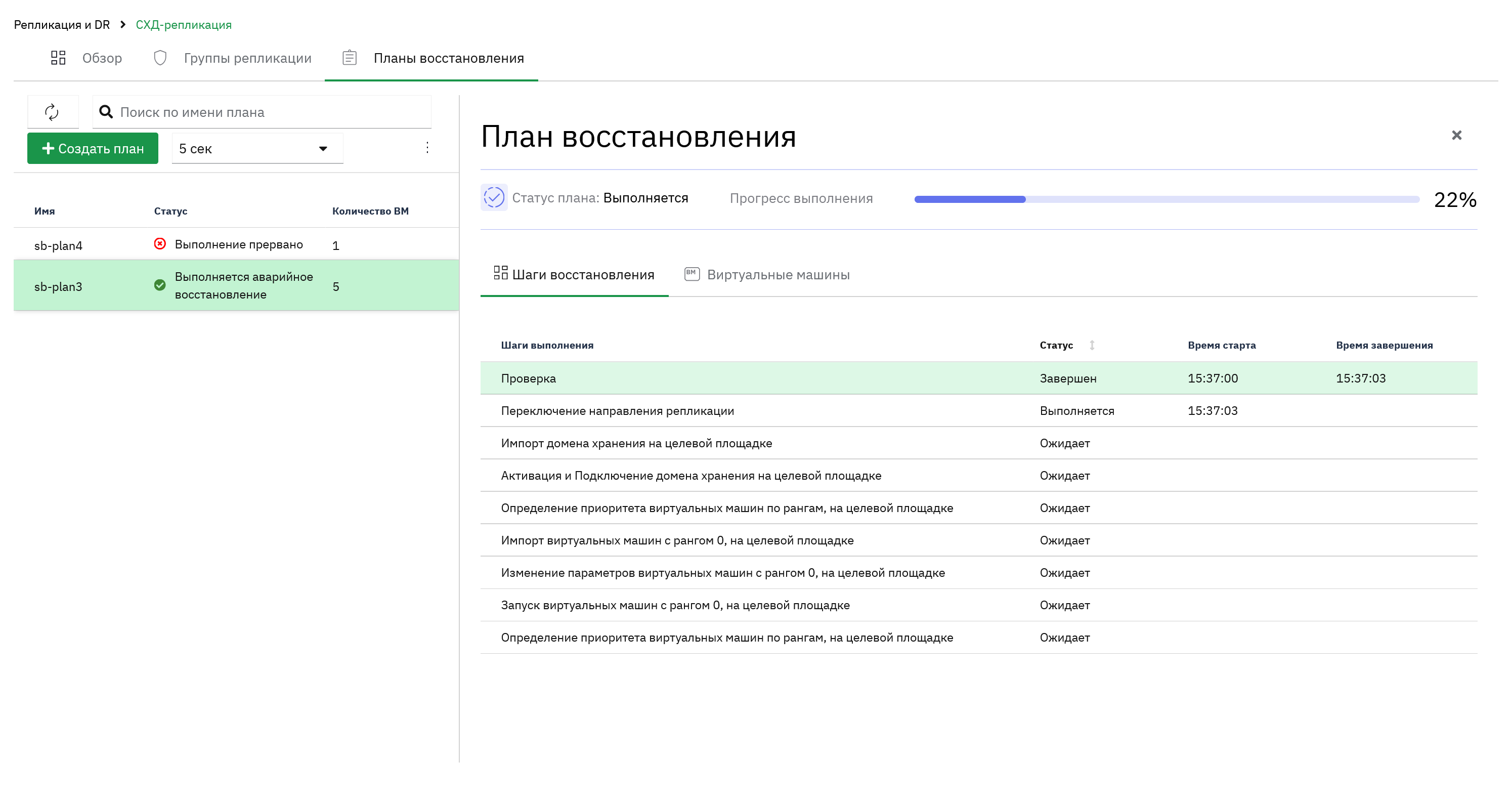The width and height of the screenshot is (1512, 803).
Task: Select Изменение параметров виртуальных машин step
Action: click(979, 572)
